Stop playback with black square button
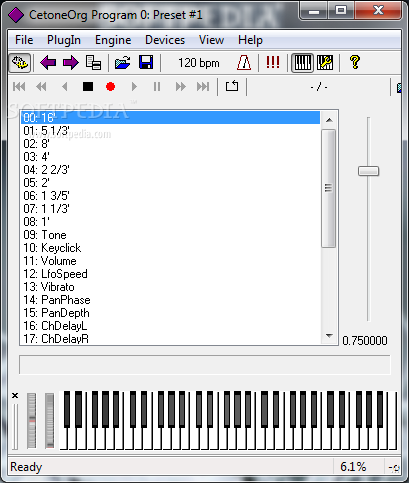Viewport: 409px width, 483px height. pyautogui.click(x=88, y=87)
